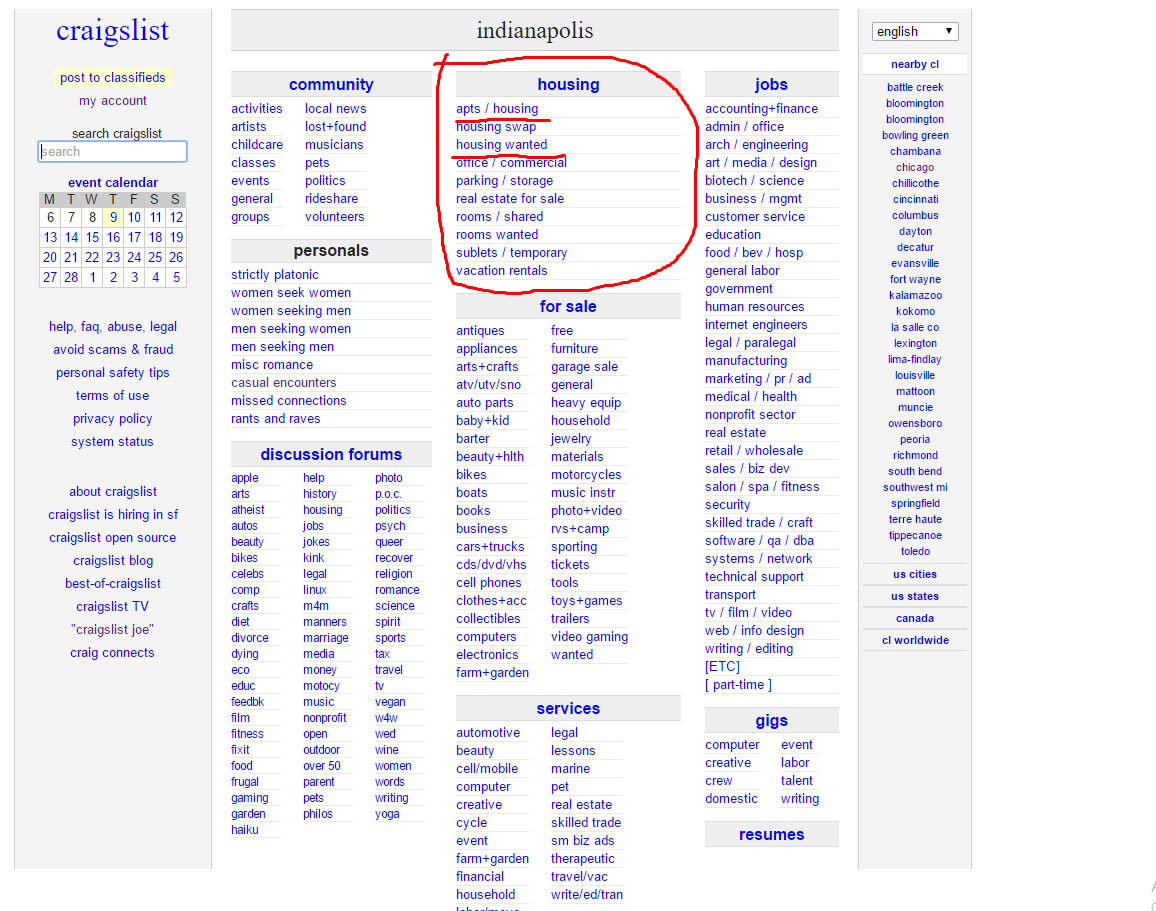The width and height of the screenshot is (1156, 911).
Task: Open the personals category header
Action: [331, 251]
